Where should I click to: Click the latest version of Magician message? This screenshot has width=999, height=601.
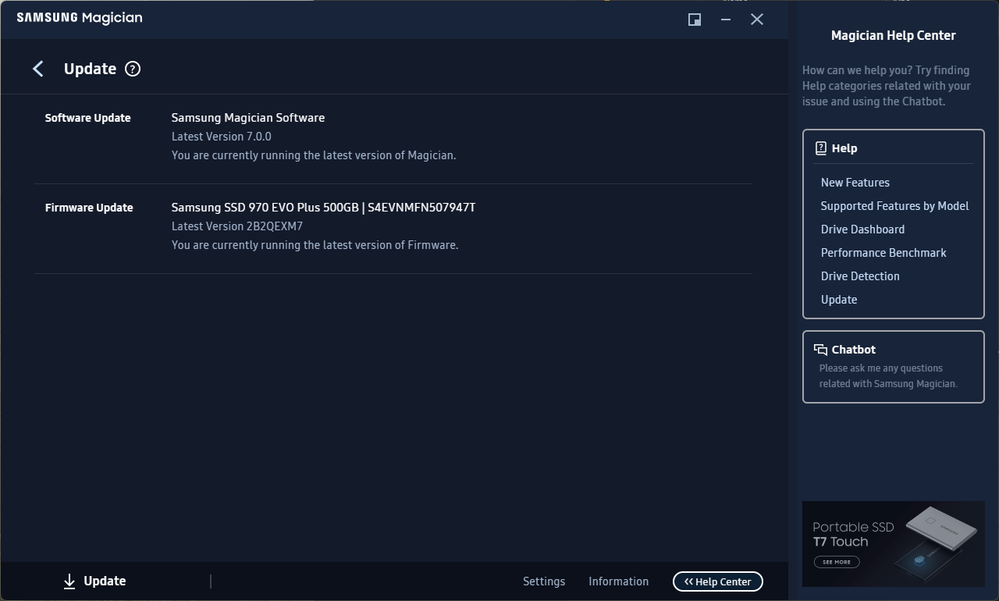pyautogui.click(x=313, y=156)
